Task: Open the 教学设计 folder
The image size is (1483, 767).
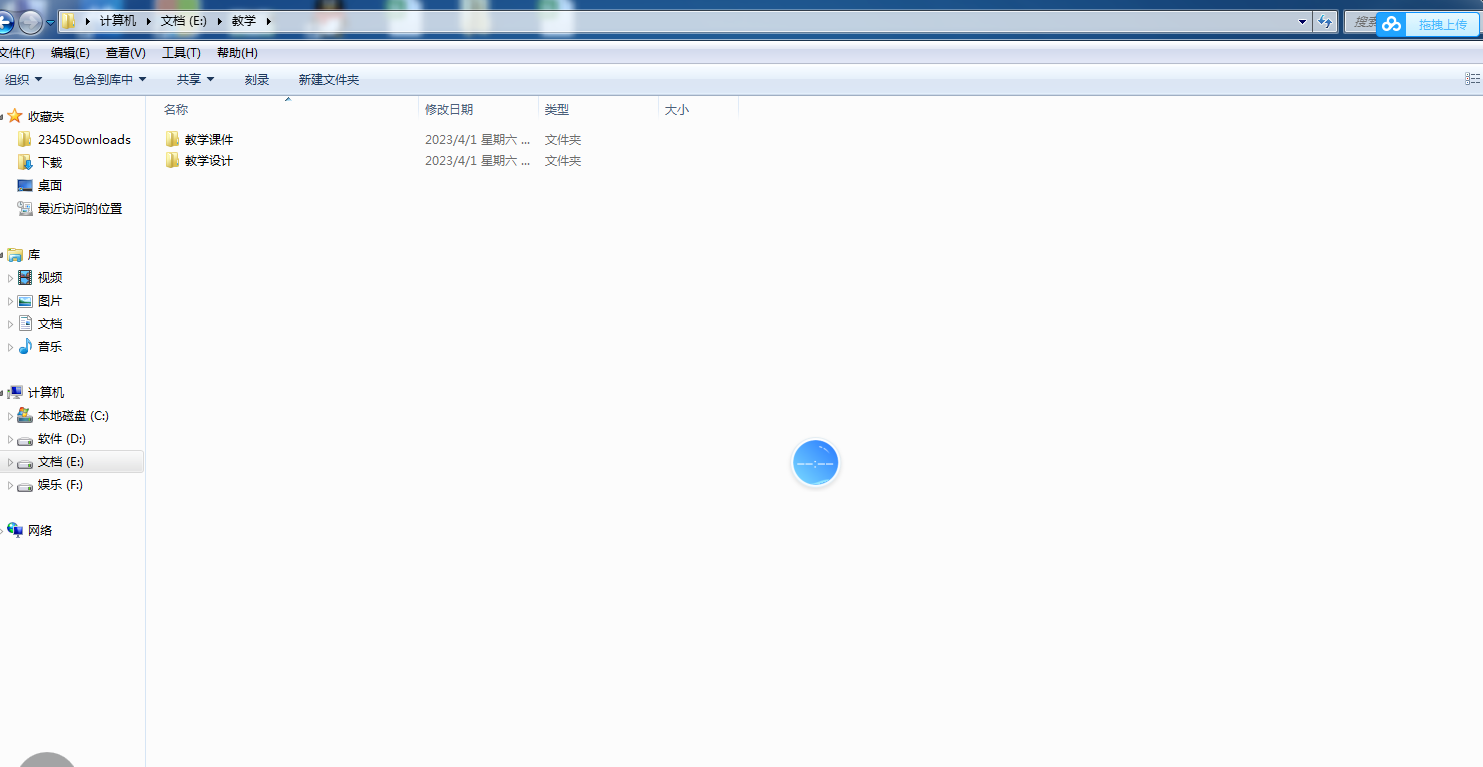Action: (208, 161)
